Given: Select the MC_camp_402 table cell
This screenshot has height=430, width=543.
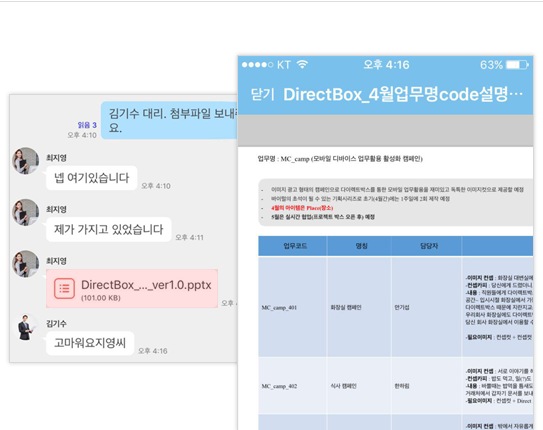Looking at the screenshot, I should pyautogui.click(x=293, y=386).
